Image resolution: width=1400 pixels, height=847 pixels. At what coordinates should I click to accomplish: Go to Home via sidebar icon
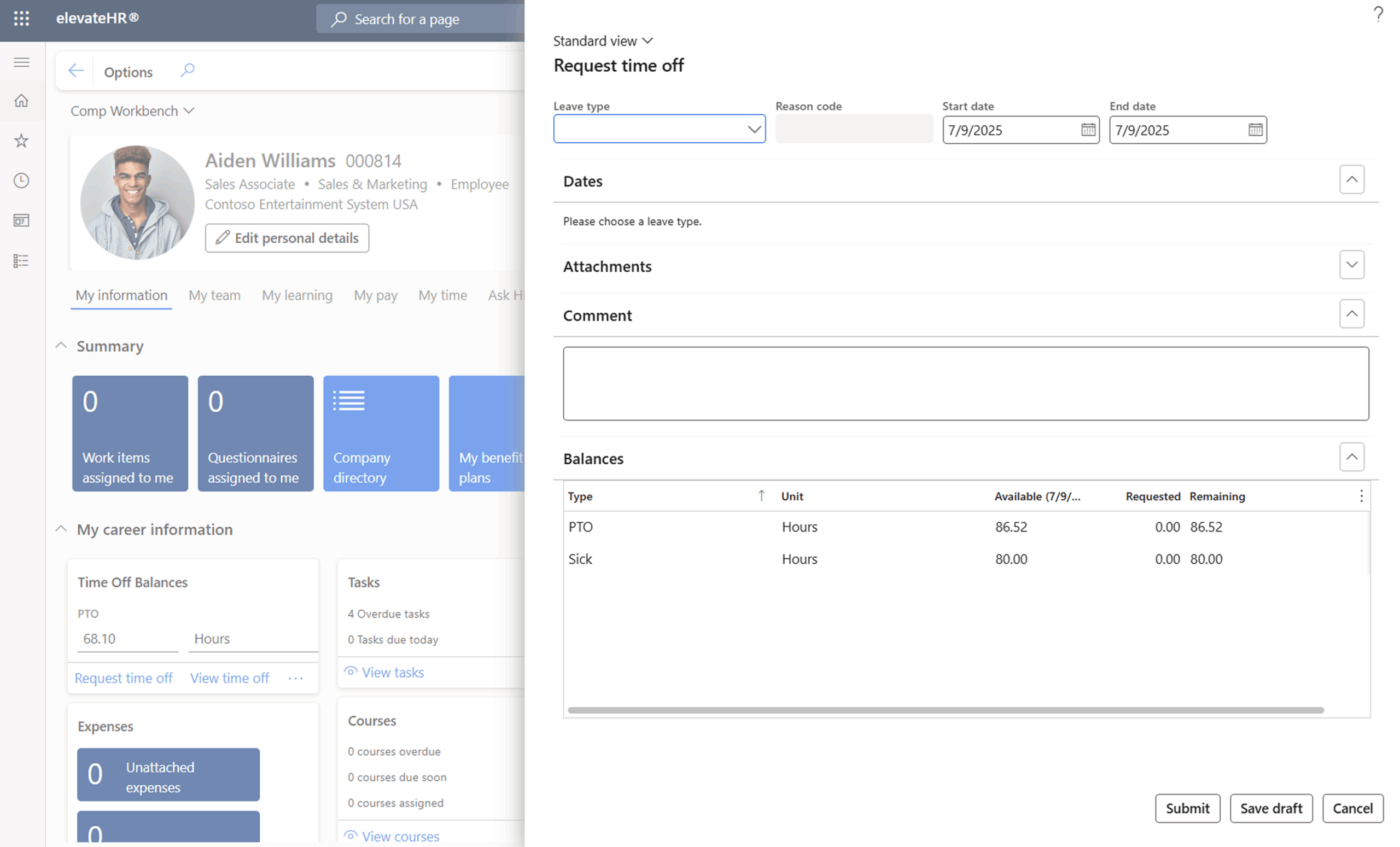[21, 101]
